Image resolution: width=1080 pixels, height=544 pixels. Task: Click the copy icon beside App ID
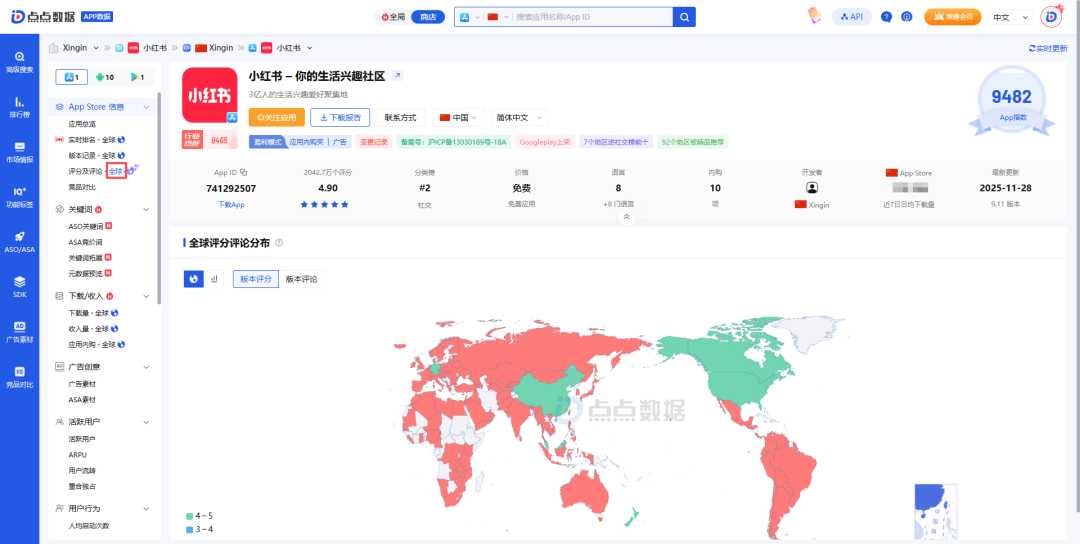(244, 172)
